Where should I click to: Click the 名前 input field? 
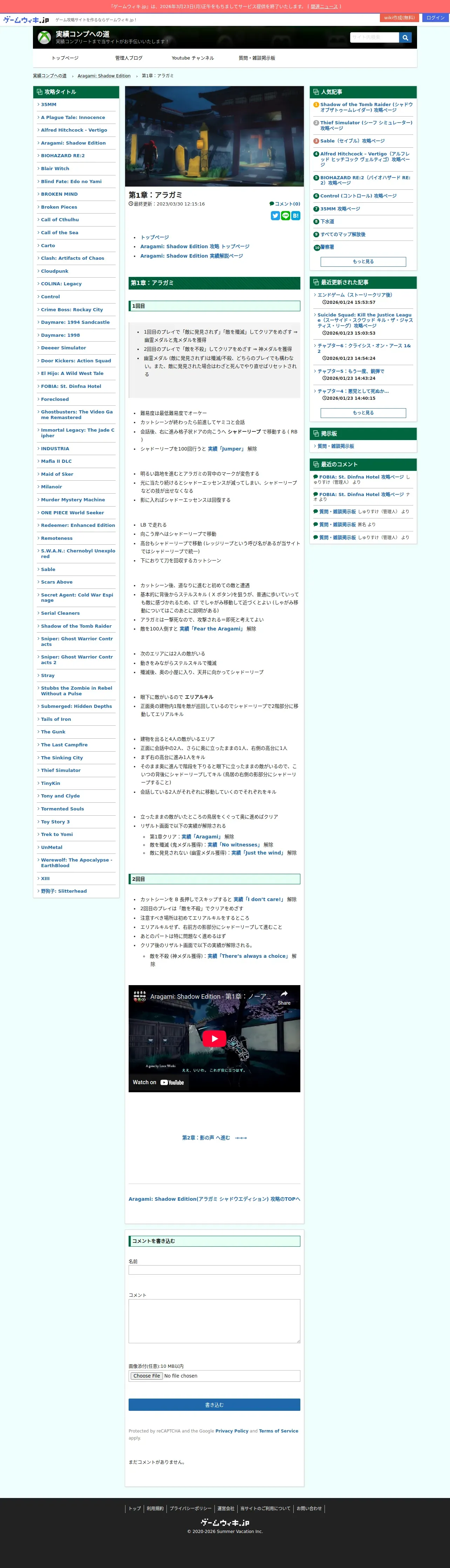point(214,1270)
